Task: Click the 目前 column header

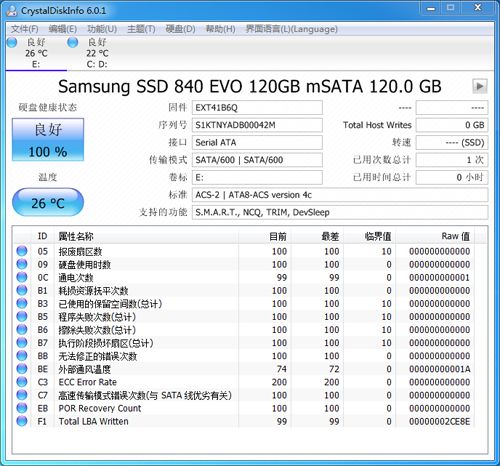Action: (264, 236)
